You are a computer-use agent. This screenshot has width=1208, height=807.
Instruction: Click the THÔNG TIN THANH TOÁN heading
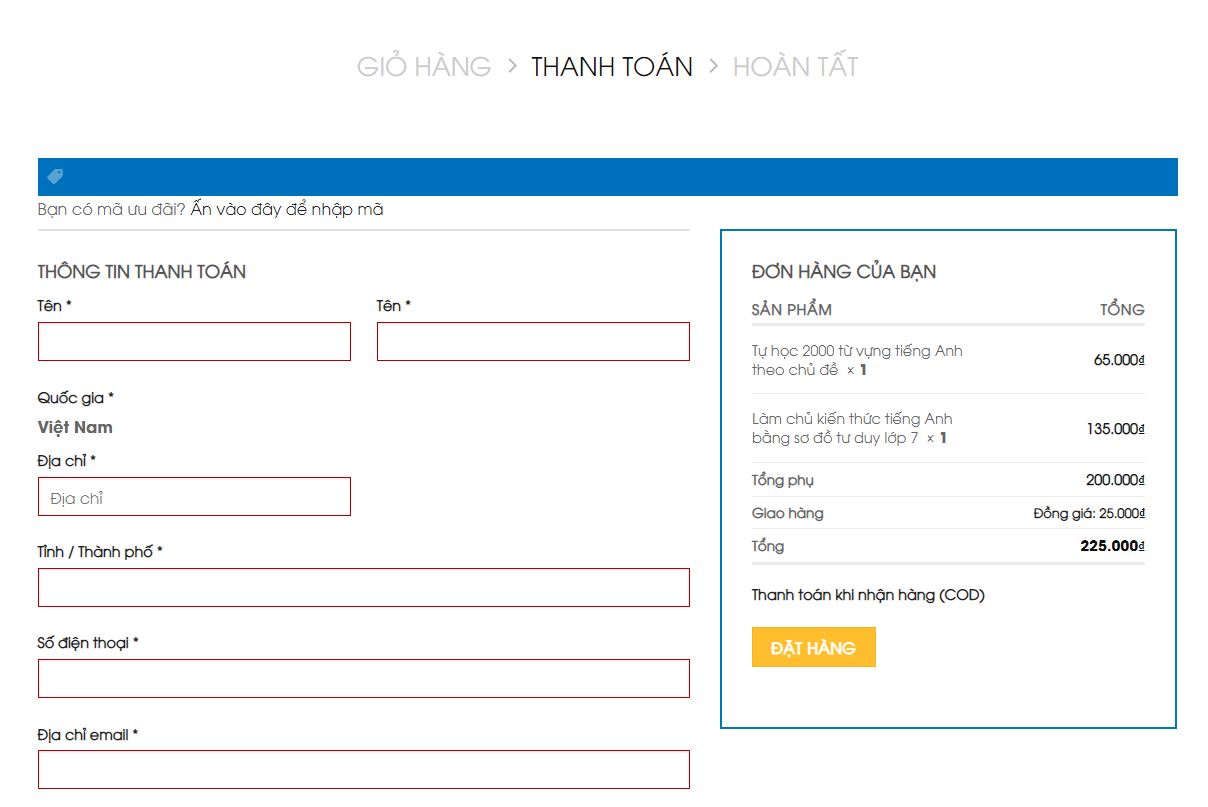pyautogui.click(x=142, y=271)
